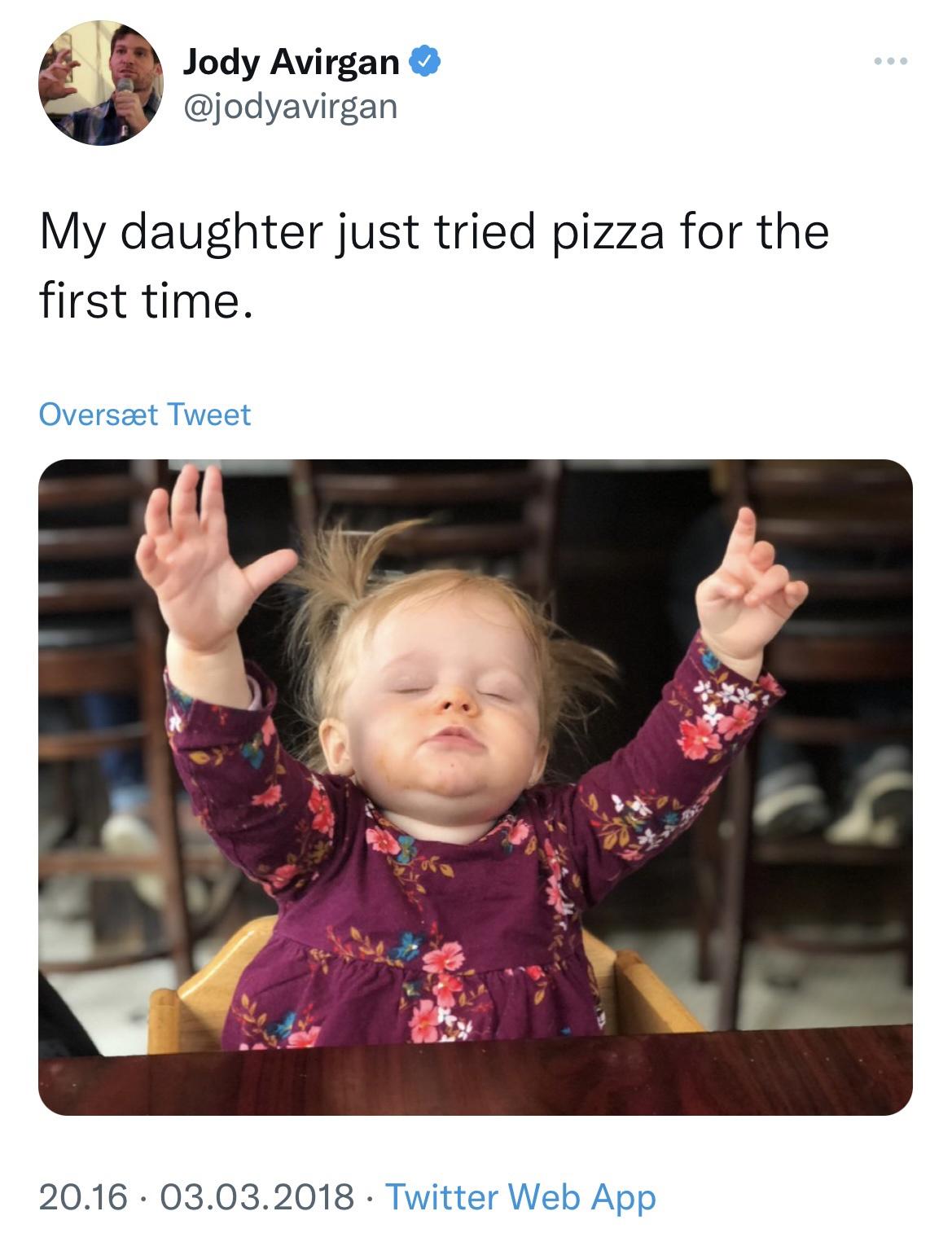Click the tweet text about pizza
Viewport: 952px width, 1242px height.
434,266
